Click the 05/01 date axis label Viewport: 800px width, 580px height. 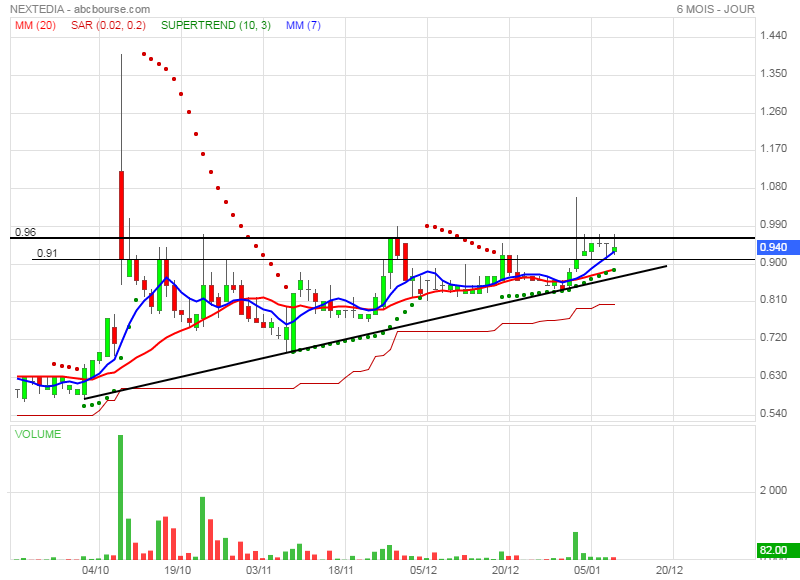(x=587, y=570)
